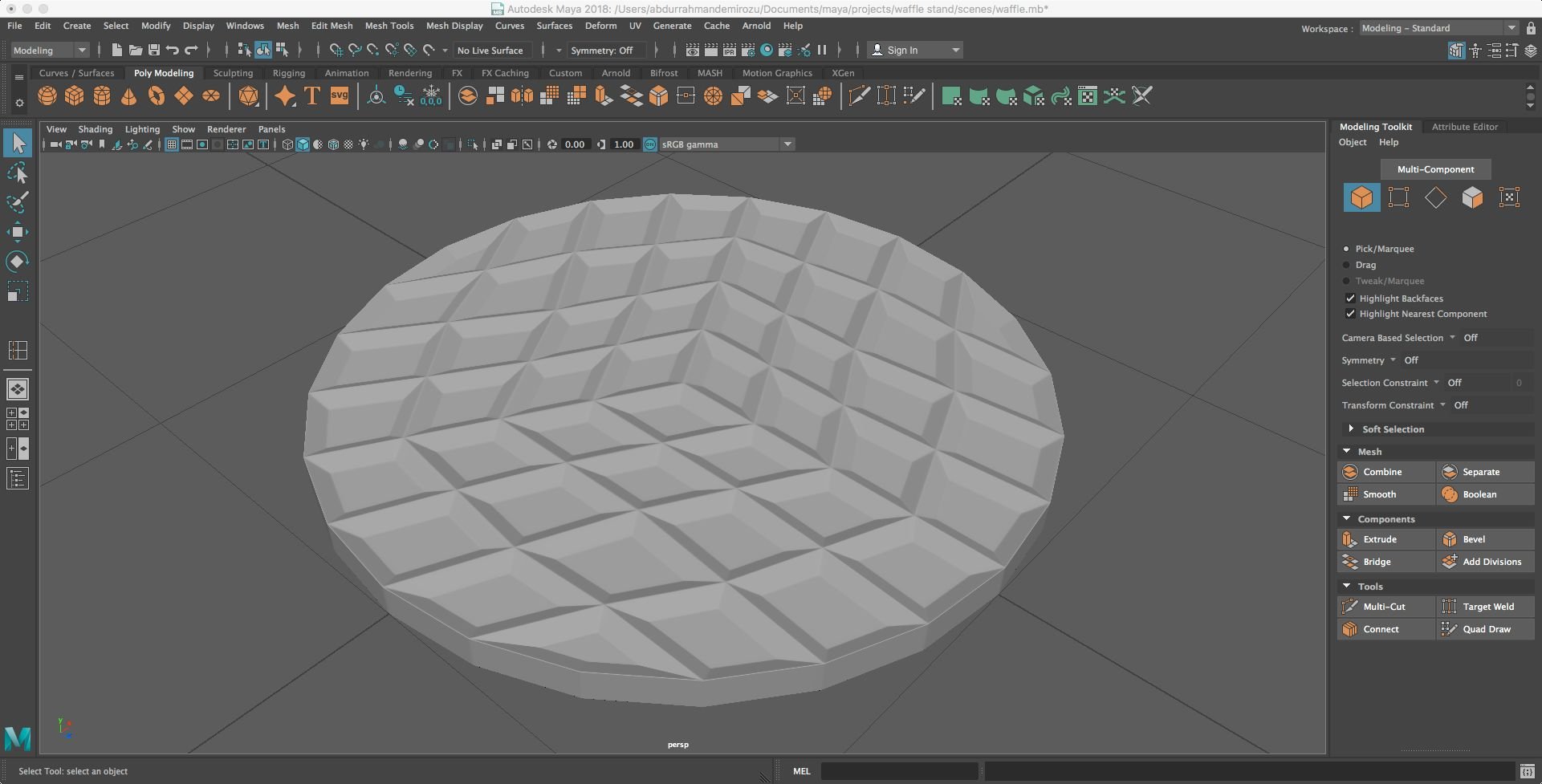Click the Extrude button
This screenshot has height=784, width=1542.
click(x=1385, y=539)
